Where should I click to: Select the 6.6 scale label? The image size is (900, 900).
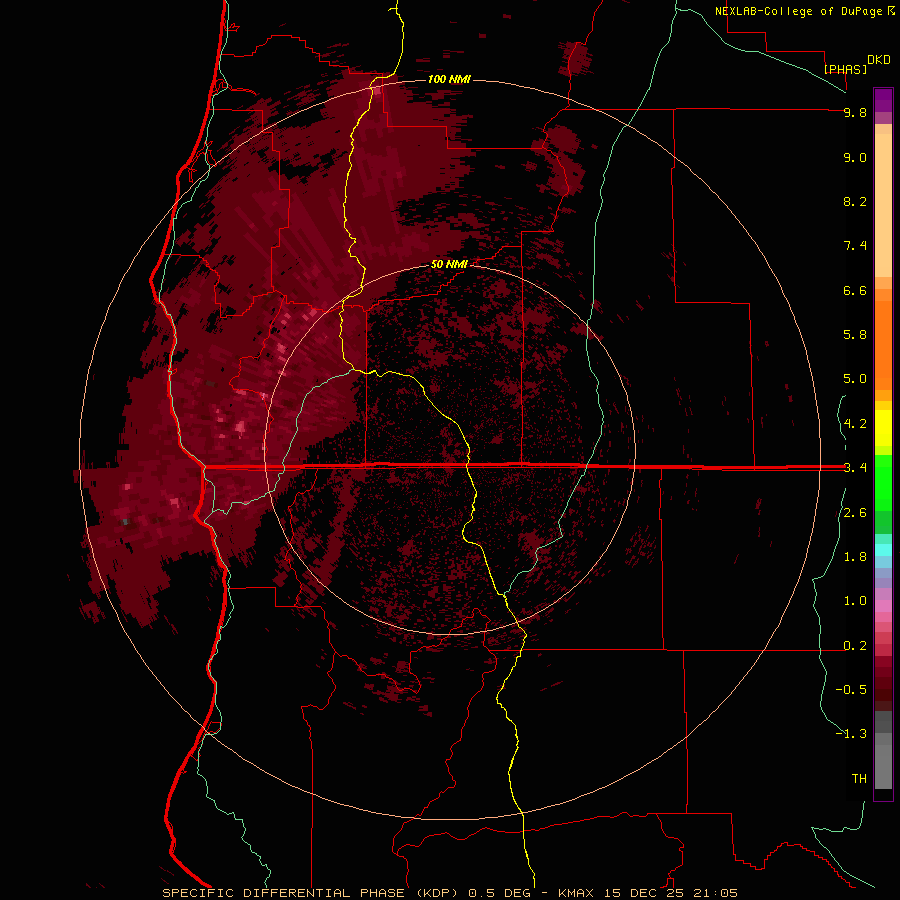(855, 290)
